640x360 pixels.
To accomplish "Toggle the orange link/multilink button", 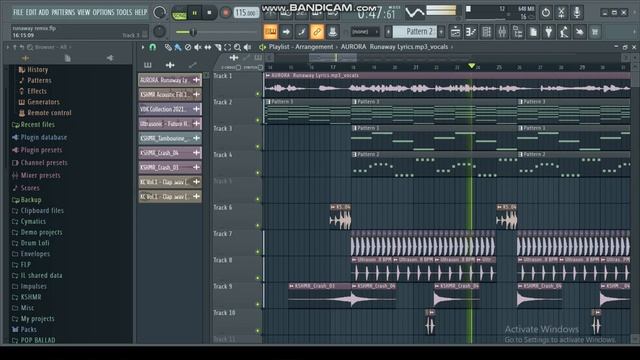I will click(x=317, y=31).
